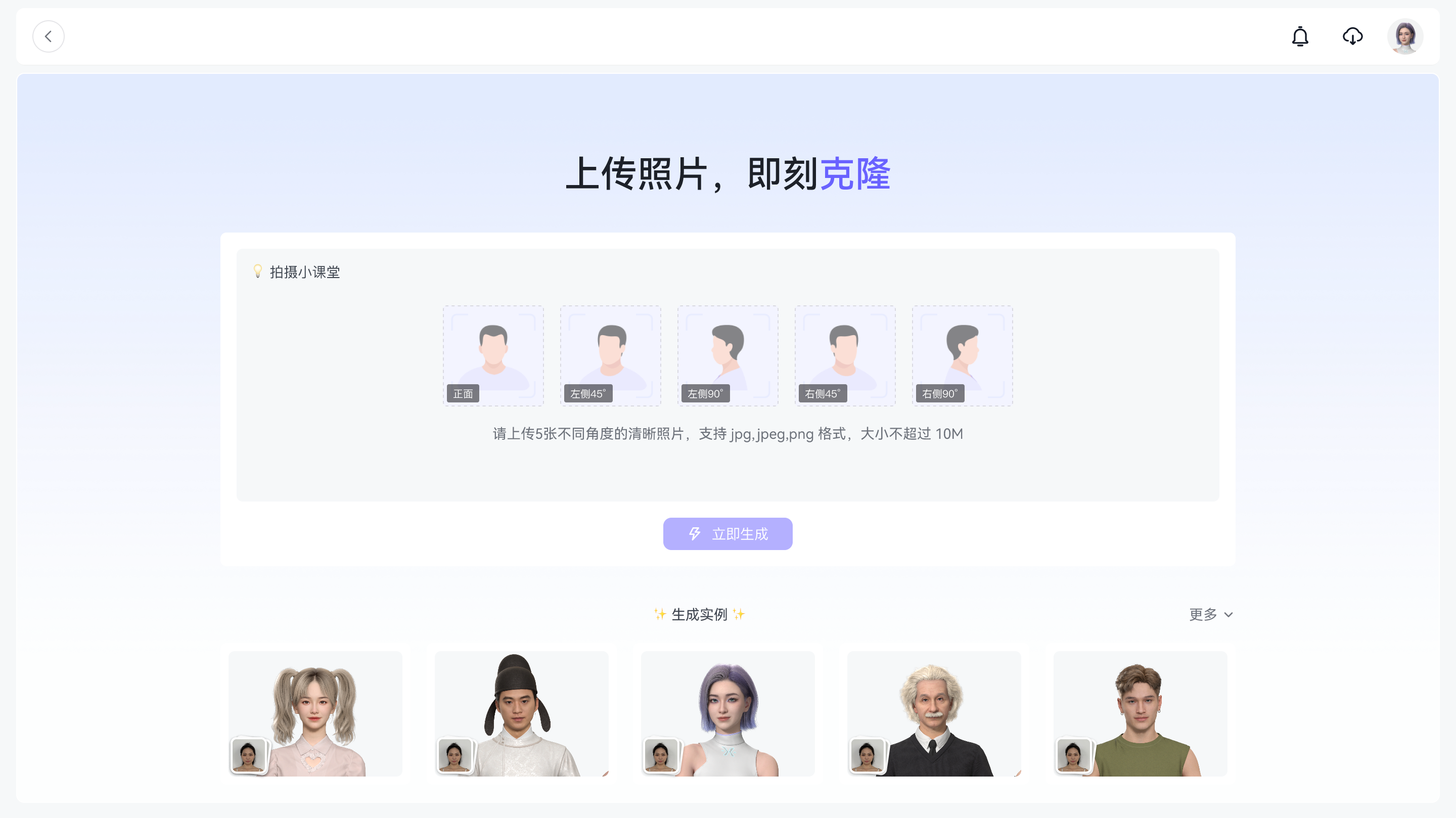This screenshot has height=818, width=1456.
Task: Select the 左侧90° photo upload slot
Action: pos(727,355)
